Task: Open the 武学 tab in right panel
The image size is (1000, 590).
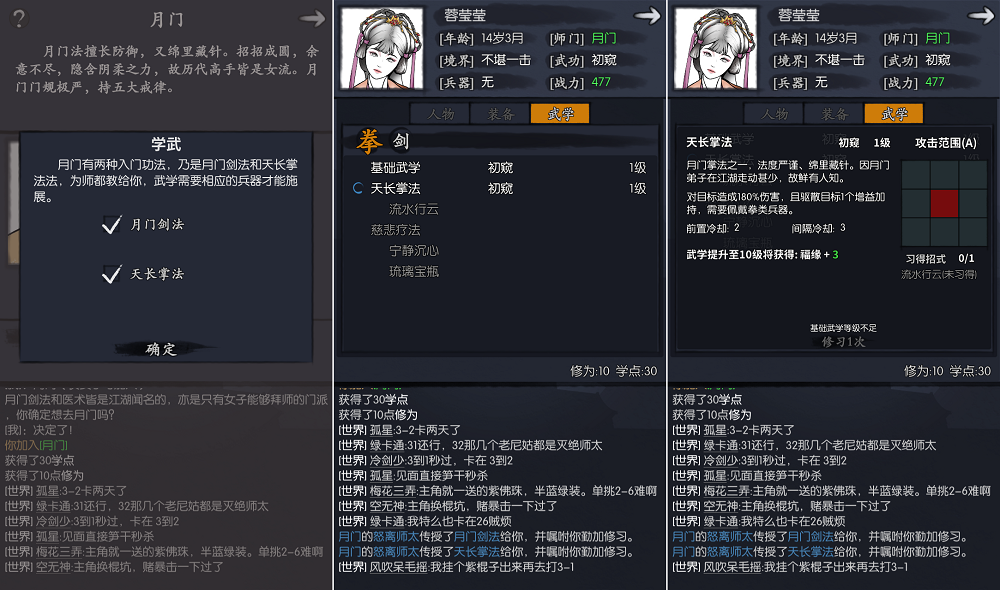Action: point(893,114)
